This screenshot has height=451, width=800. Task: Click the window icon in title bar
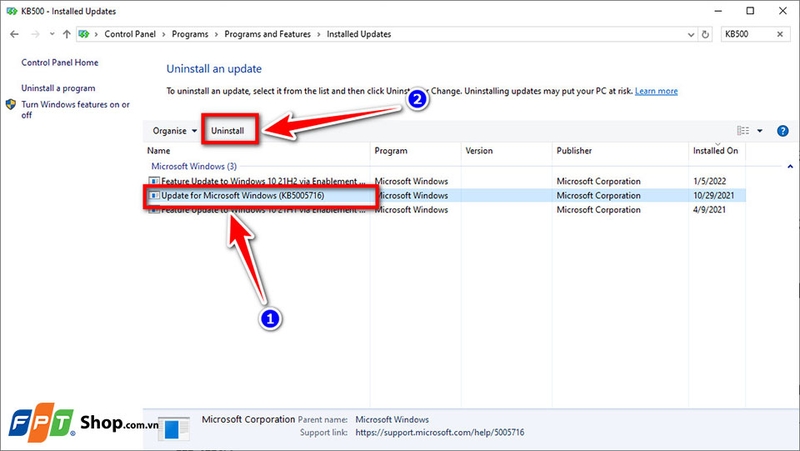pyautogui.click(x=11, y=11)
